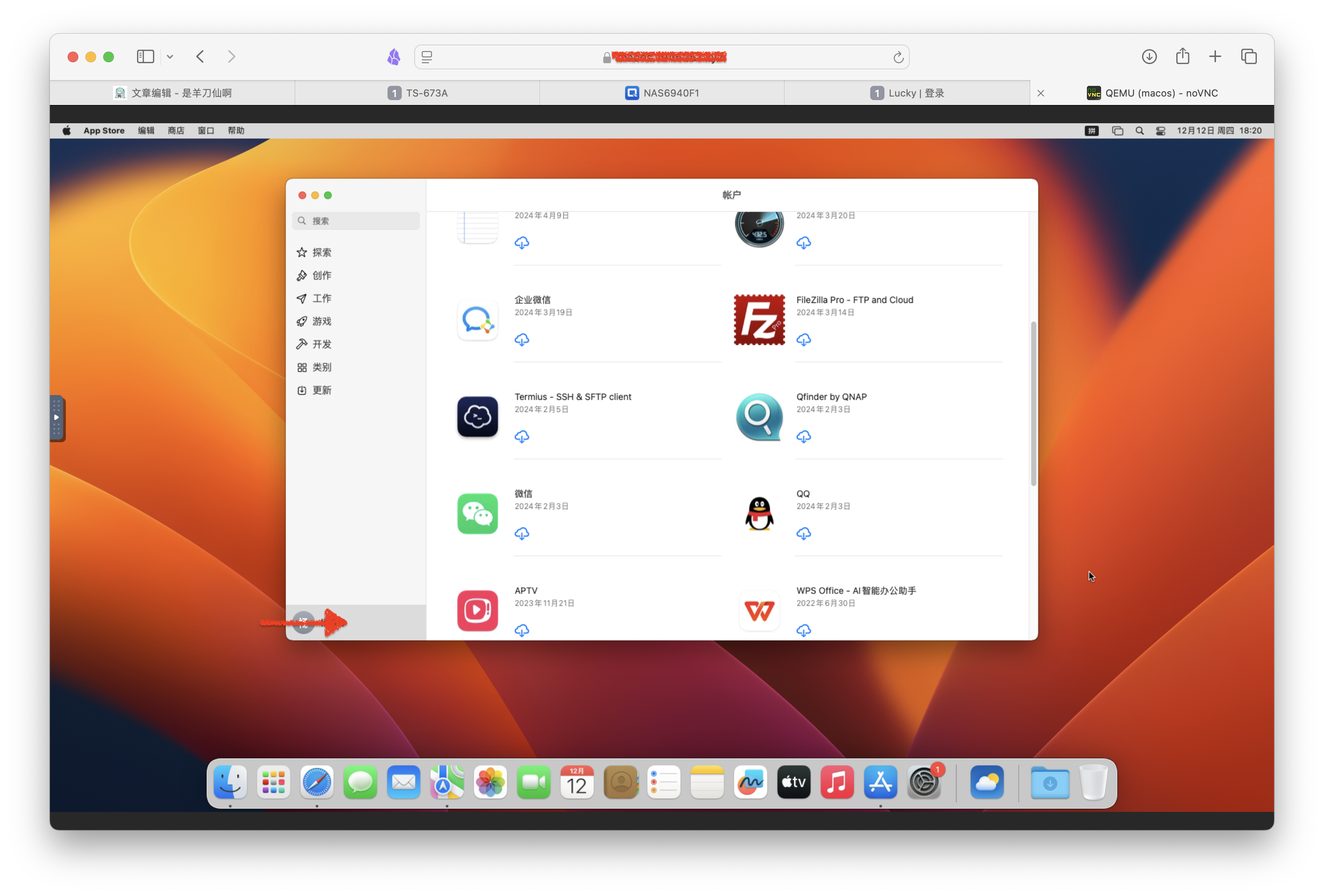Open the 商店 menu

point(175,130)
